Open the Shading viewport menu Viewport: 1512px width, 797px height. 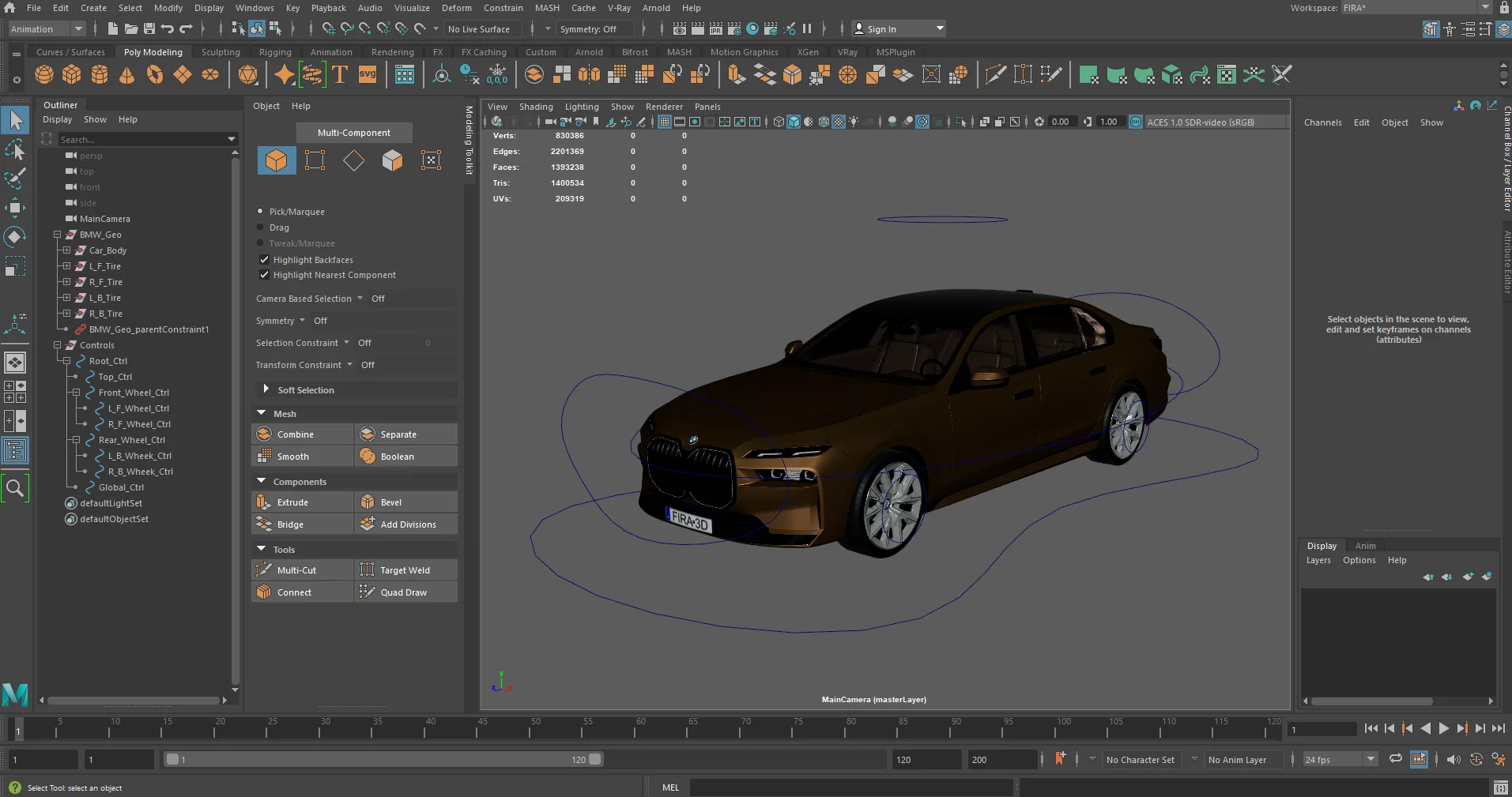536,107
